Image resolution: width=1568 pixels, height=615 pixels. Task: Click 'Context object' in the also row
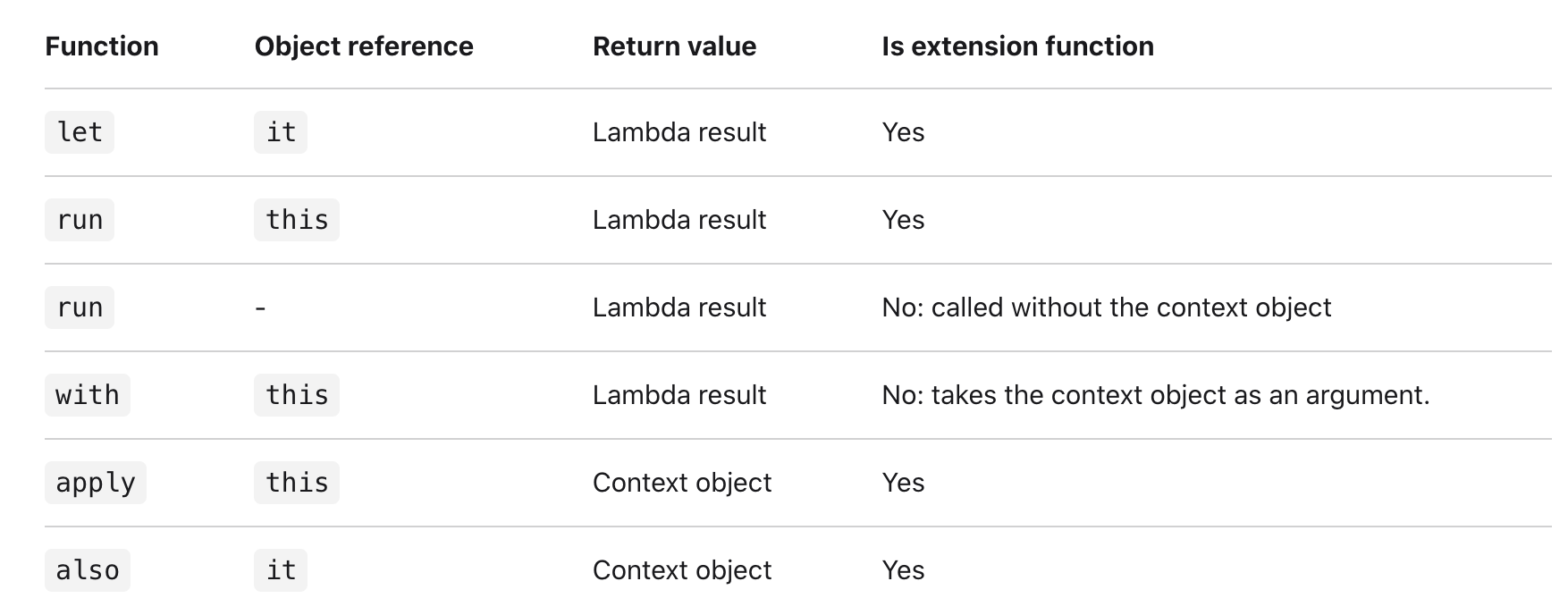tap(682, 570)
